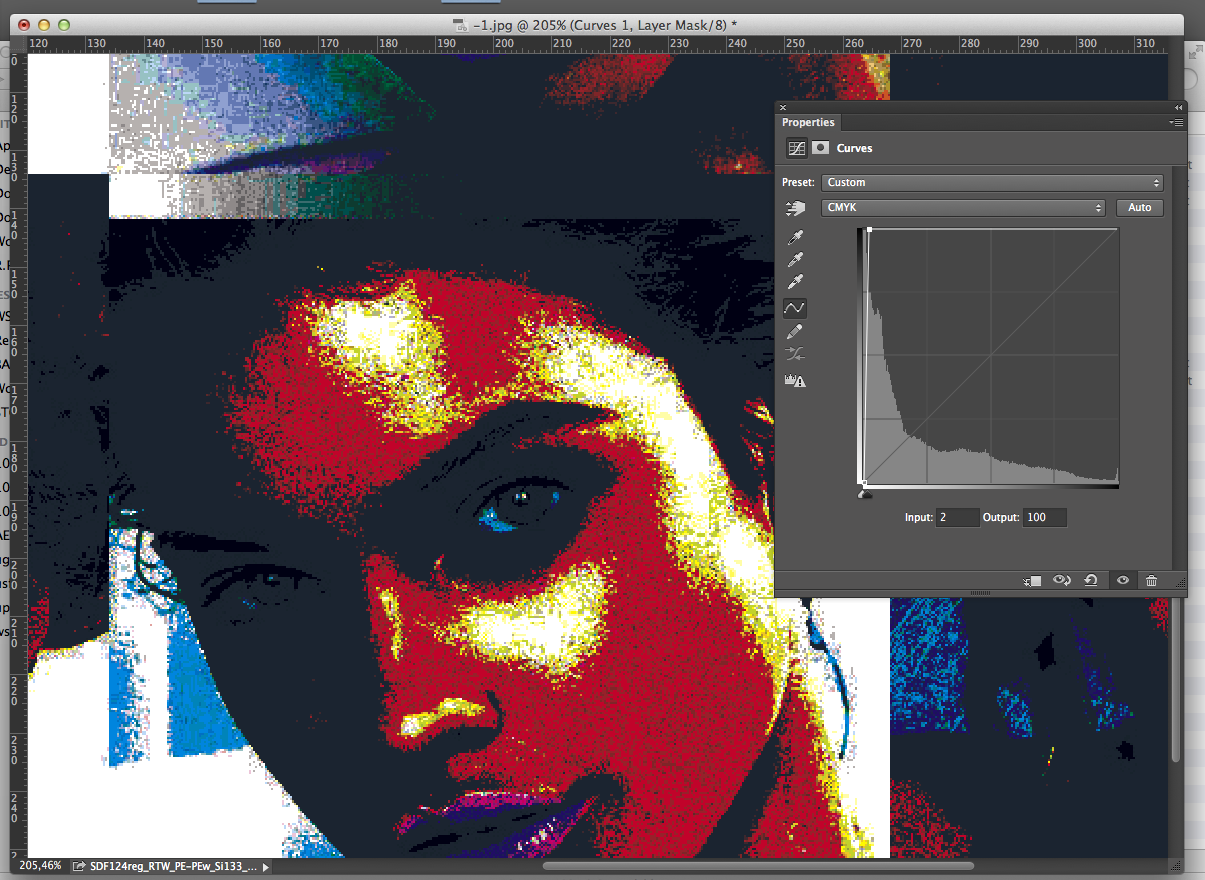Select the pencil draw-curve tool
The image size is (1205, 880).
(796, 332)
